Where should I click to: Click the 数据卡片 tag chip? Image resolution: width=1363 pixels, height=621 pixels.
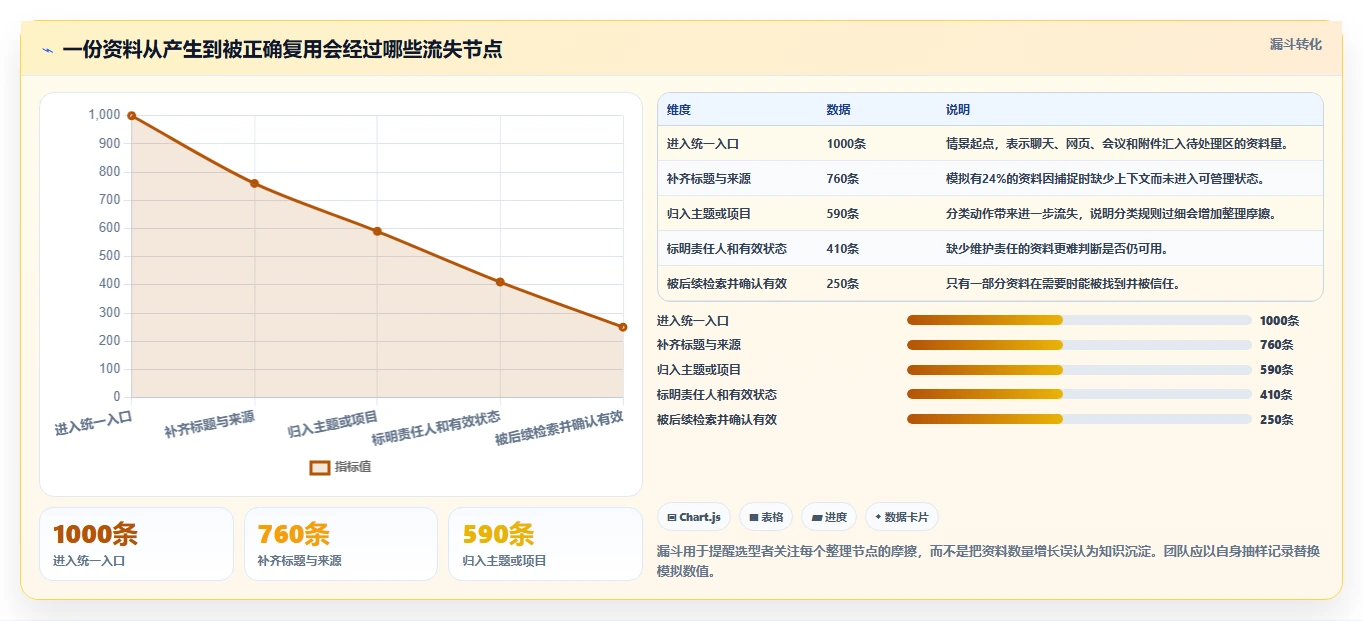click(x=902, y=517)
